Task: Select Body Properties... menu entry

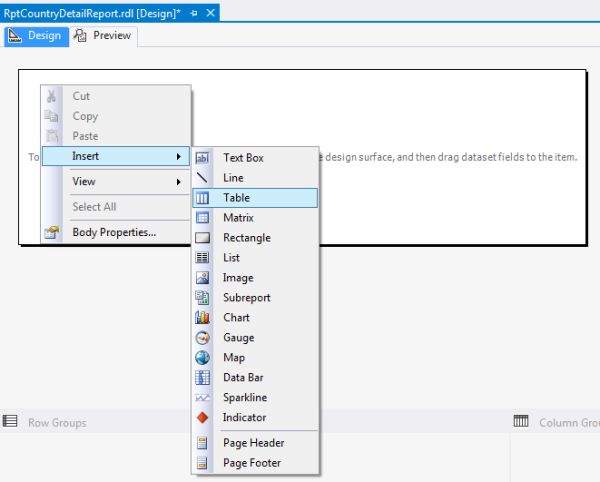Action: (x=116, y=232)
